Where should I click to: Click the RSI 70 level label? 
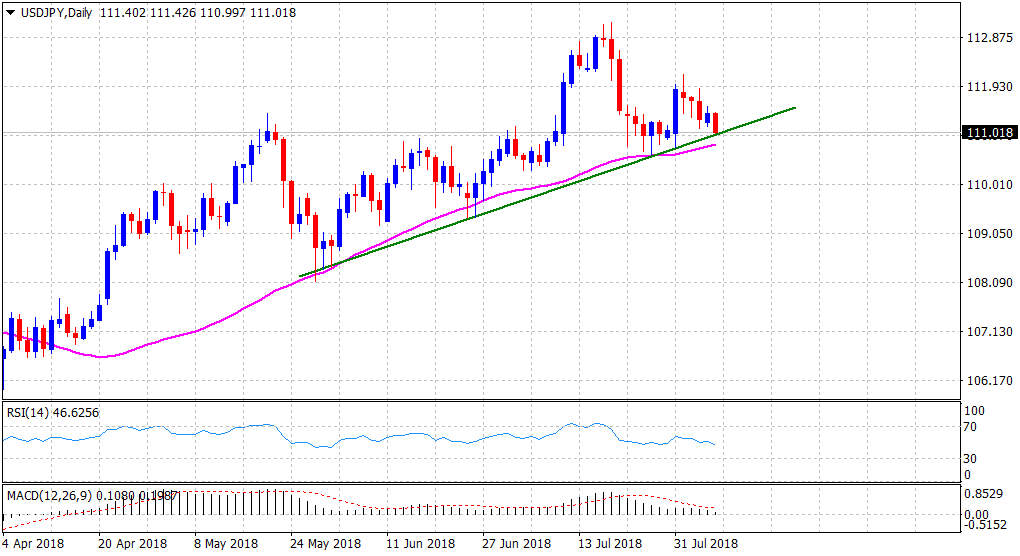(x=967, y=426)
